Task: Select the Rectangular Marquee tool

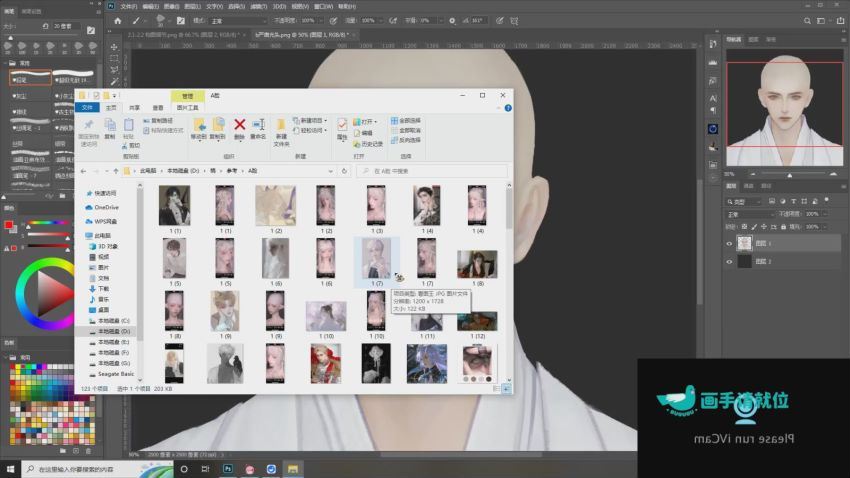Action: point(114,58)
